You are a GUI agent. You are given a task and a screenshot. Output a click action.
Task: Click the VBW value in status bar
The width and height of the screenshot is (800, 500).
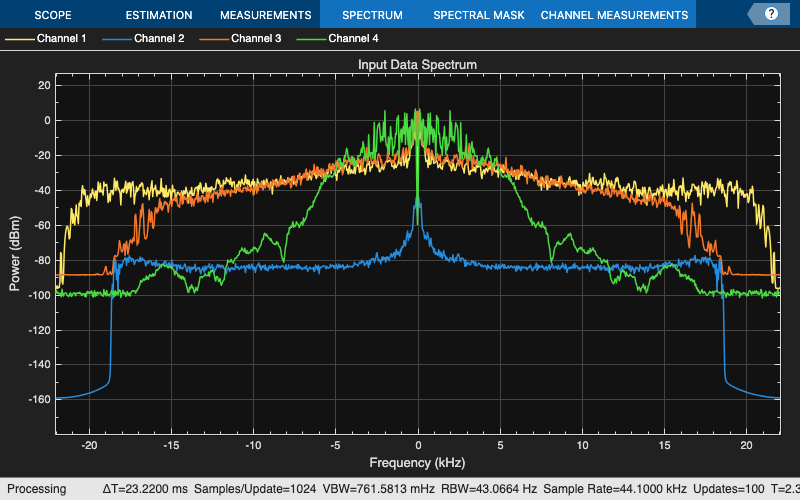(369, 489)
